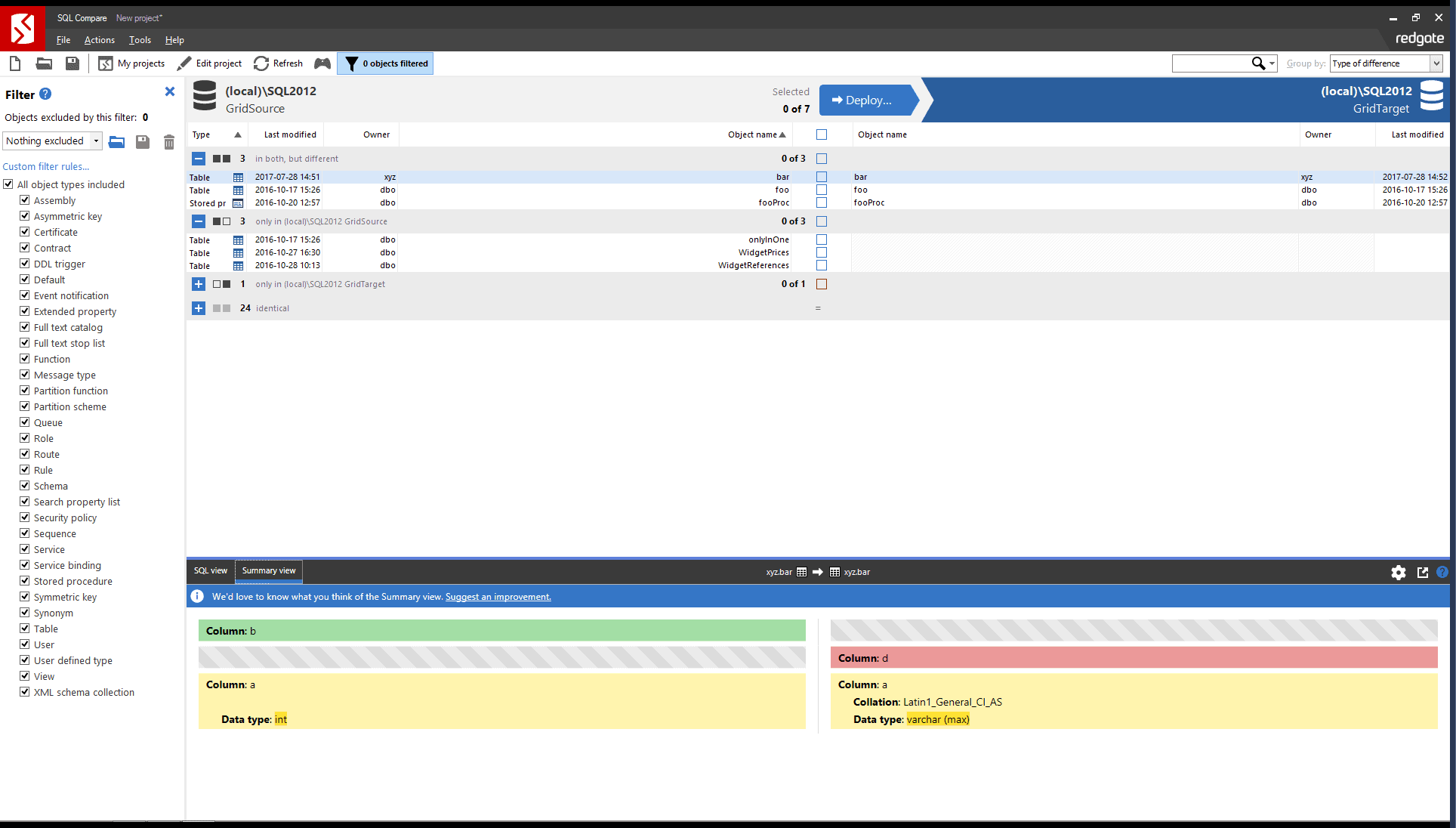This screenshot has width=1456, height=828.
Task: Click the Deploy button
Action: (867, 100)
